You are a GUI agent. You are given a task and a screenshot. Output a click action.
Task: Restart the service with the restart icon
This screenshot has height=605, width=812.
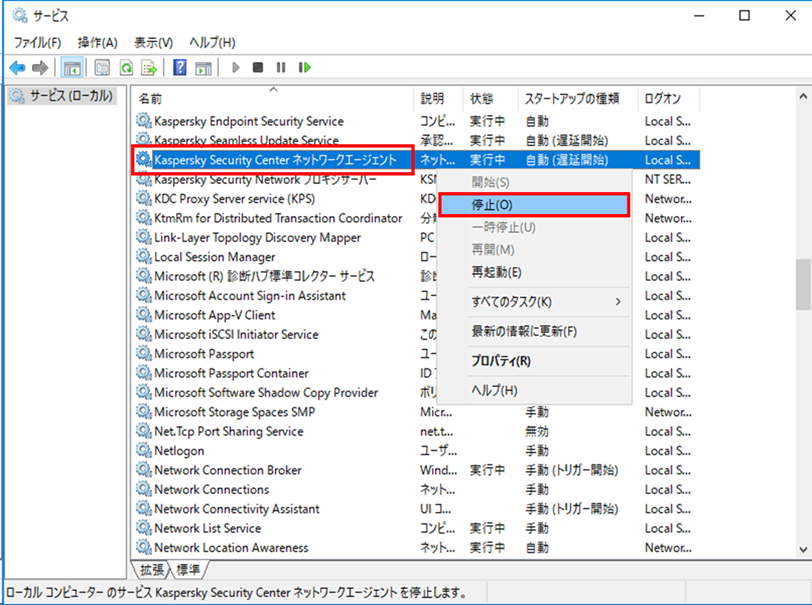click(305, 67)
